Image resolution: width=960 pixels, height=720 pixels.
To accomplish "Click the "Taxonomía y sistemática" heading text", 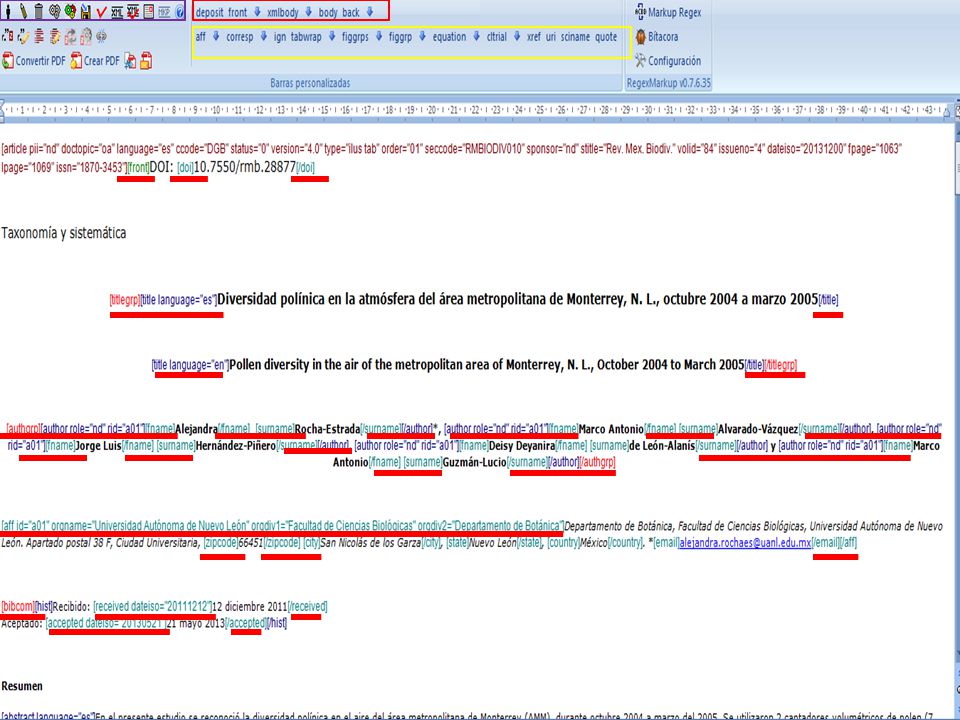I will pos(64,233).
